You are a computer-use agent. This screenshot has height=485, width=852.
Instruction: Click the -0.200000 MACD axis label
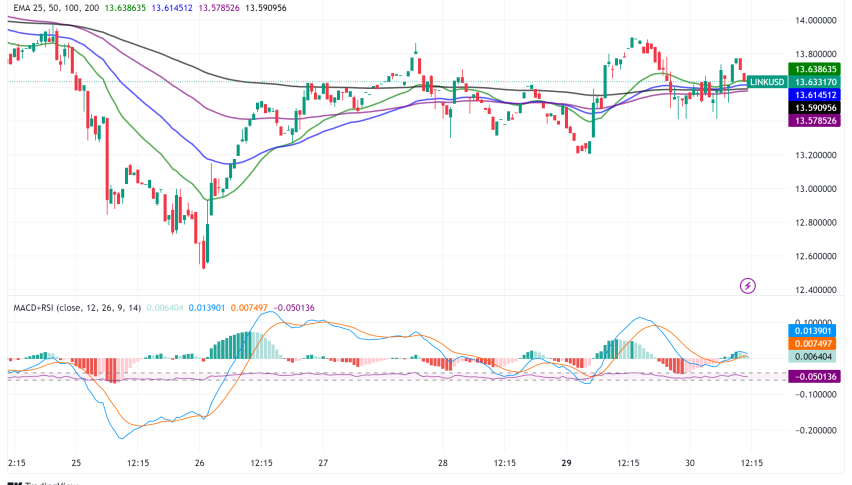point(816,430)
